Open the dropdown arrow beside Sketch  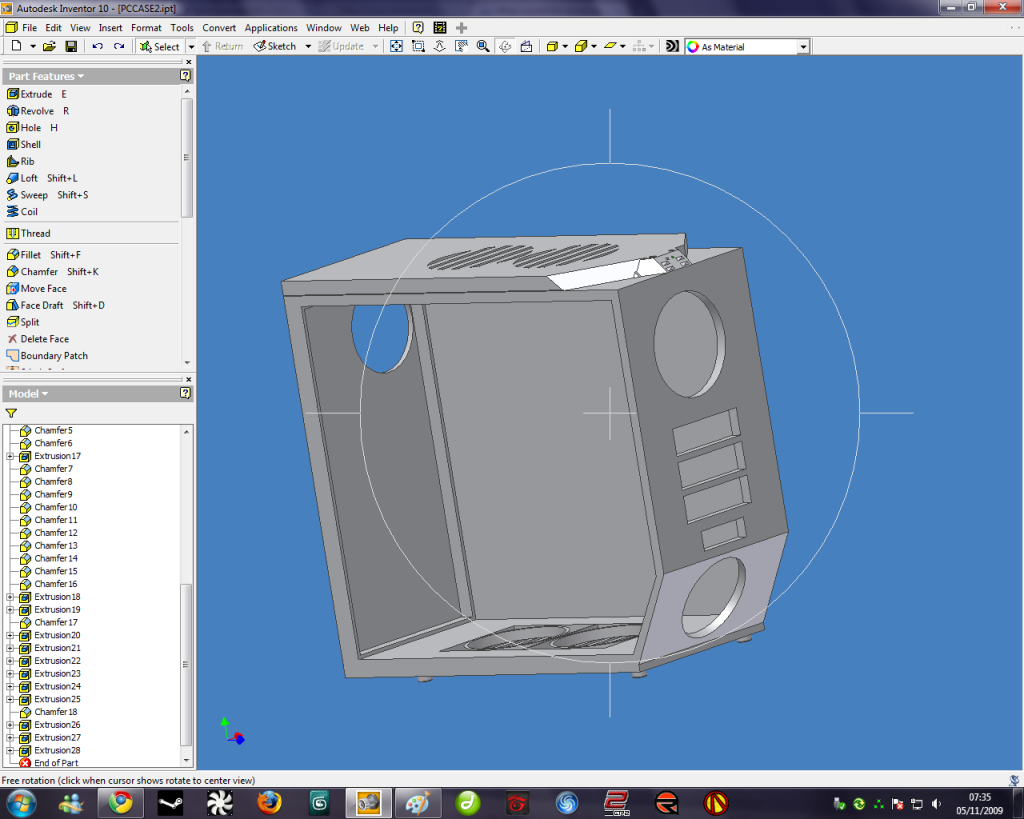point(308,47)
